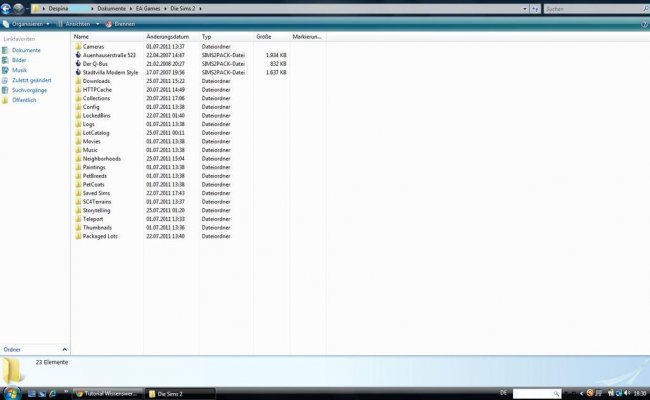Screen dimensions: 650x400
Task: Click the Cameras folder icon
Action: [x=78, y=46]
